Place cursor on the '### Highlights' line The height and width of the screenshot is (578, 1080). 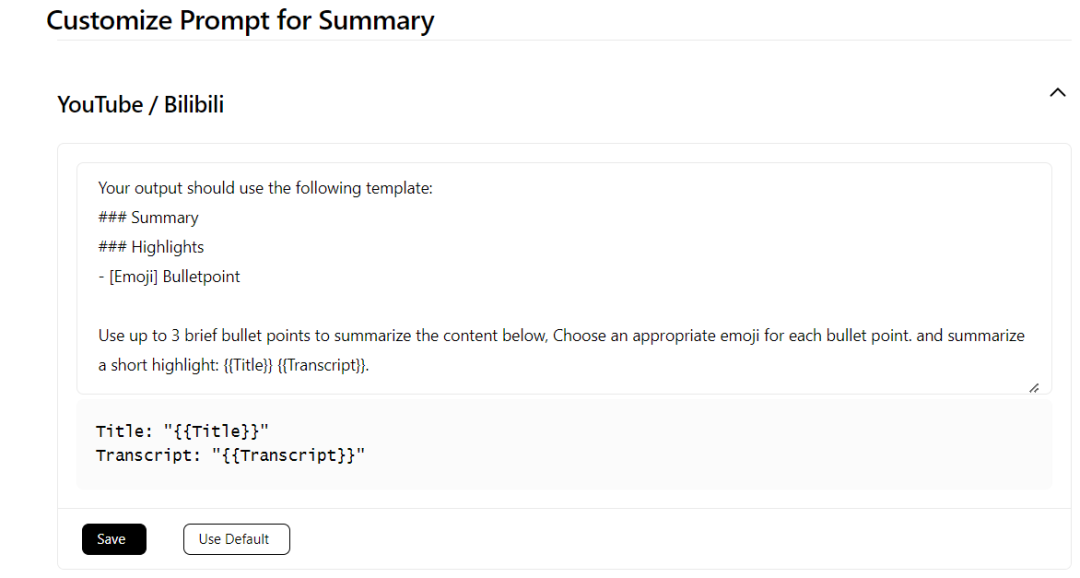coord(151,247)
